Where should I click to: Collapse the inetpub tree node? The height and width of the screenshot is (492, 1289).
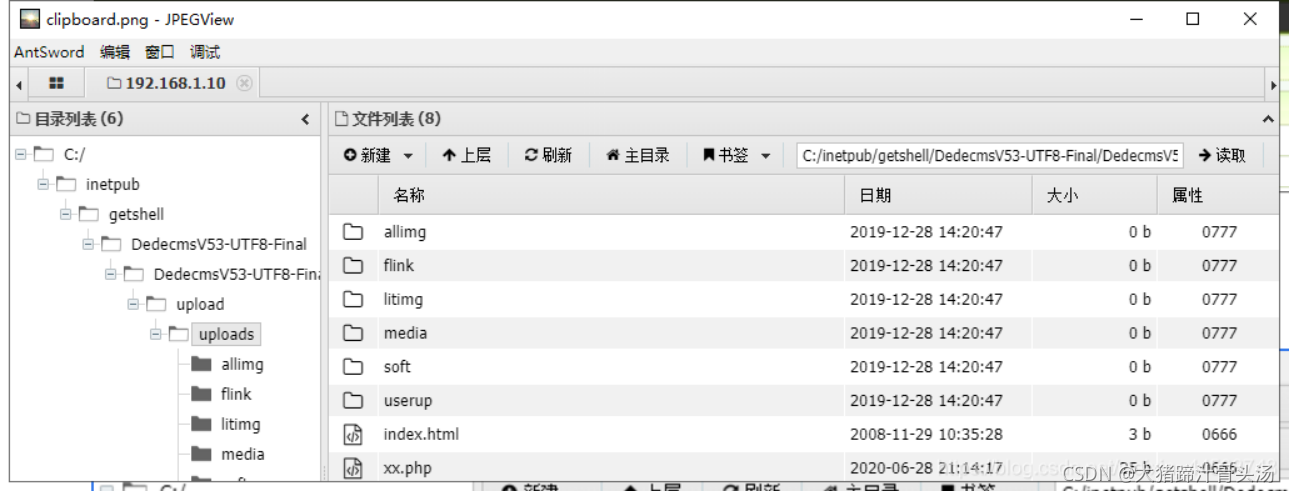tap(43, 184)
